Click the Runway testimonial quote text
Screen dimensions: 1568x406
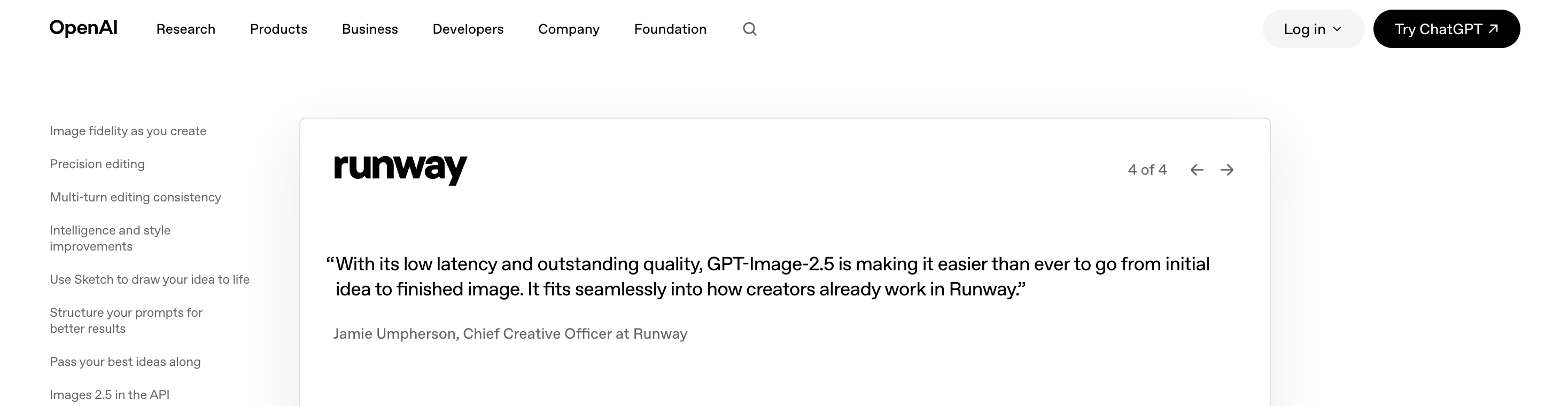coord(768,276)
